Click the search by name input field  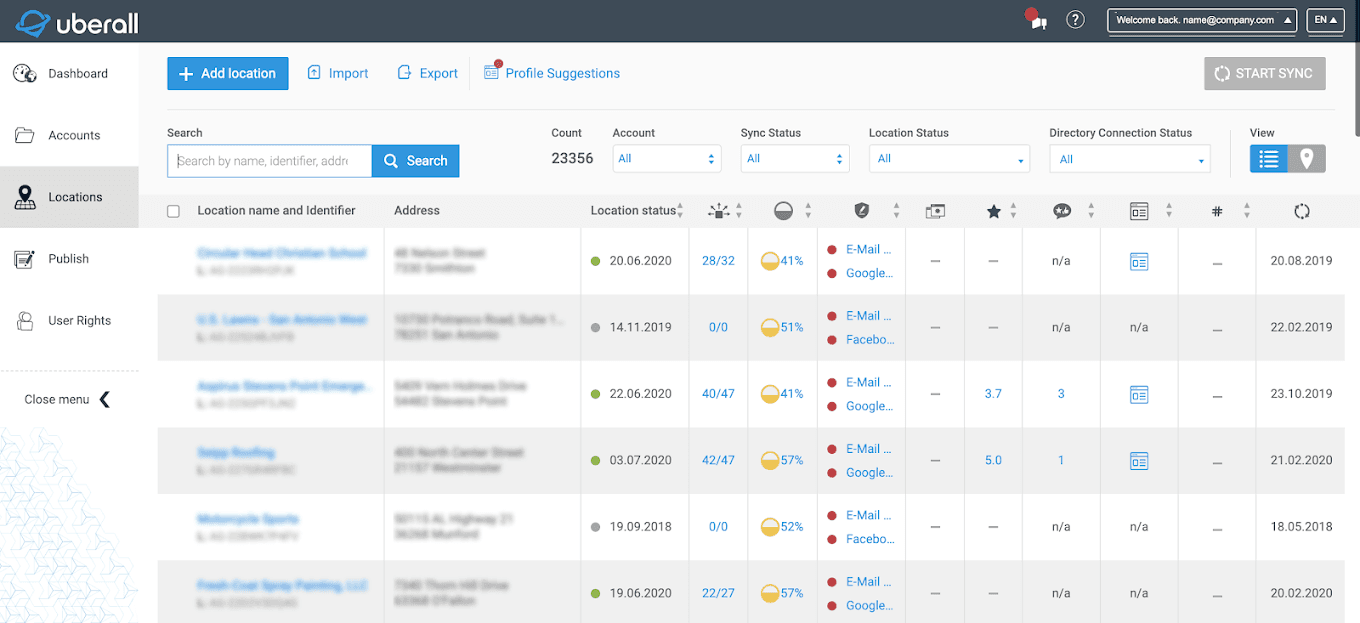270,161
